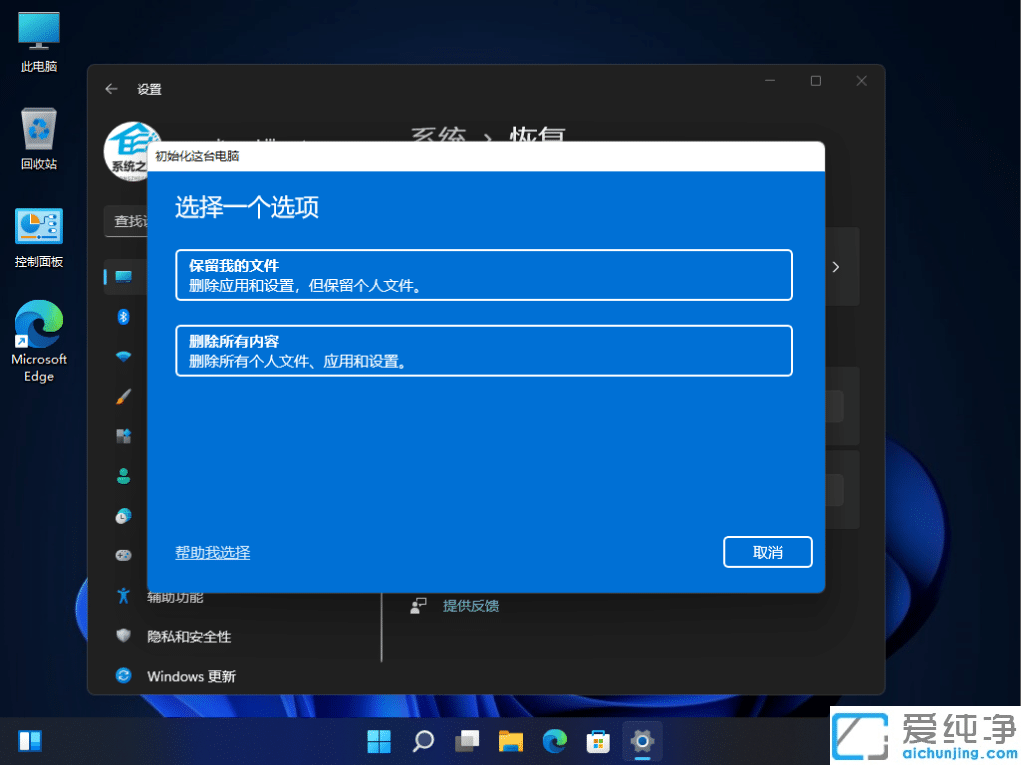
Task: Open the 帮助我选择 help link
Action: [212, 551]
